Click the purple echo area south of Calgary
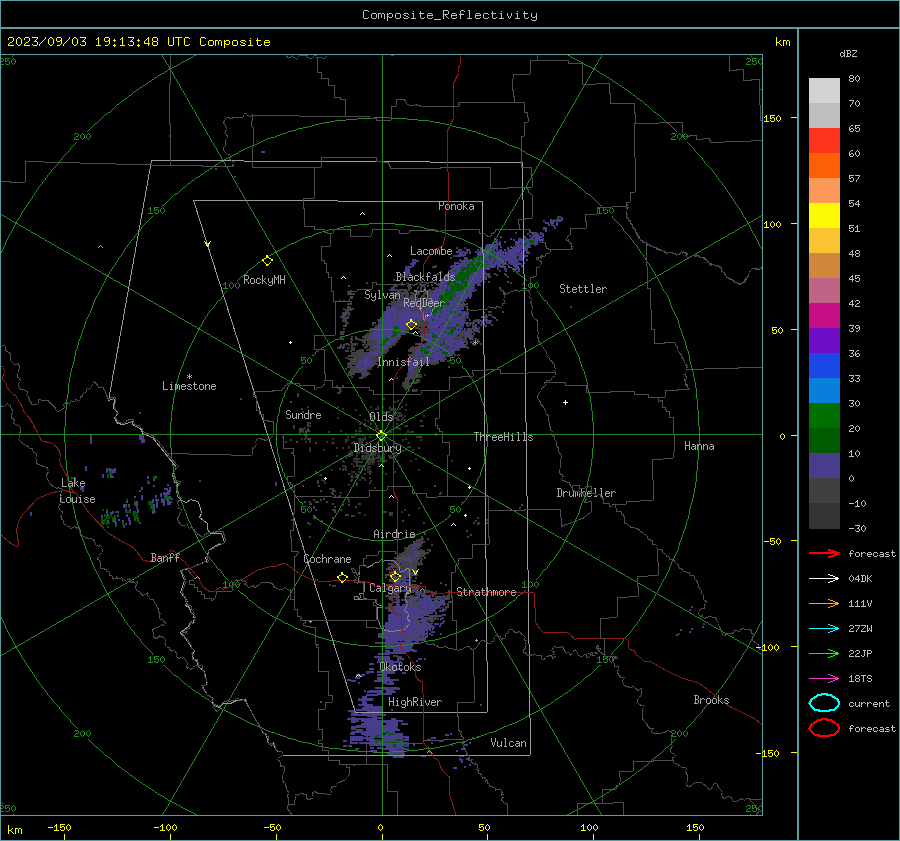The image size is (900, 841). tap(410, 623)
